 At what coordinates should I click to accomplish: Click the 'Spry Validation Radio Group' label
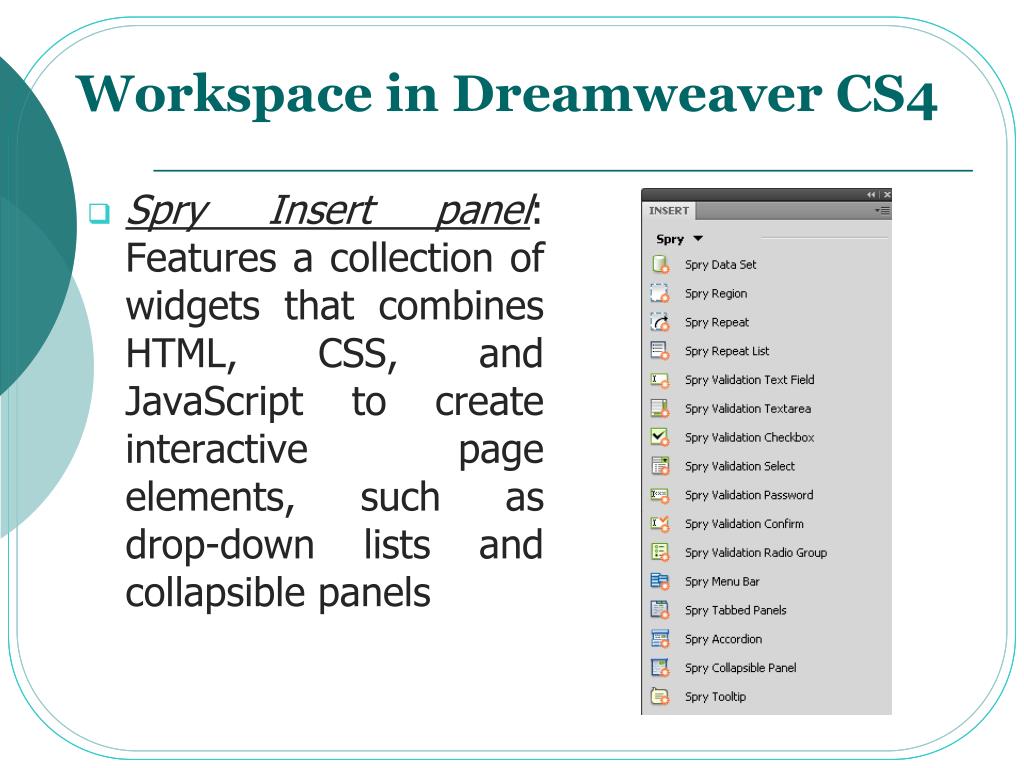tap(756, 552)
